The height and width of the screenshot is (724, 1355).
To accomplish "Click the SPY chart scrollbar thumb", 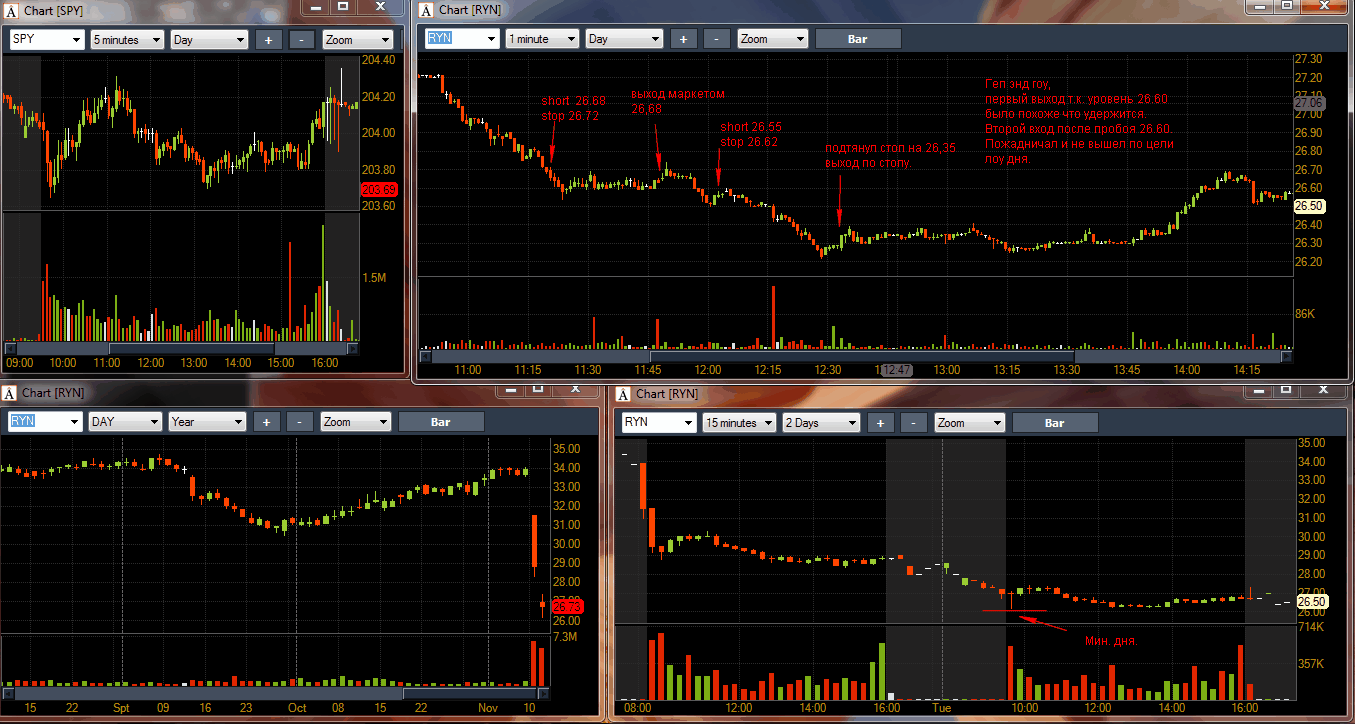I will (x=191, y=349).
